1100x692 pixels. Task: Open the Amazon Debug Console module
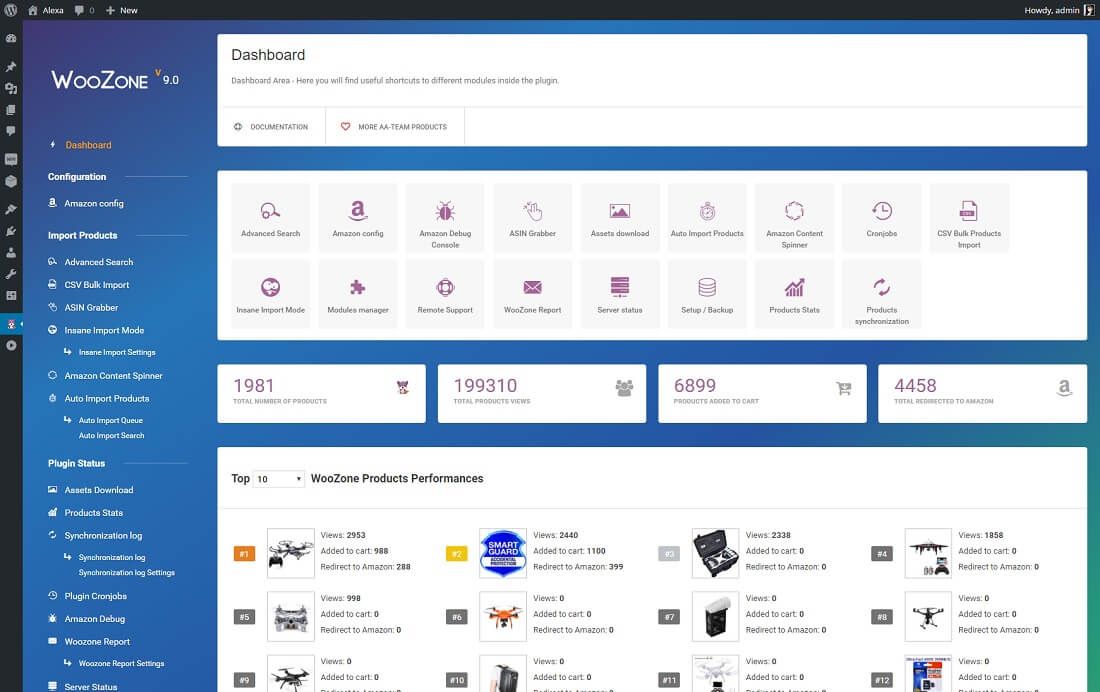pos(445,219)
